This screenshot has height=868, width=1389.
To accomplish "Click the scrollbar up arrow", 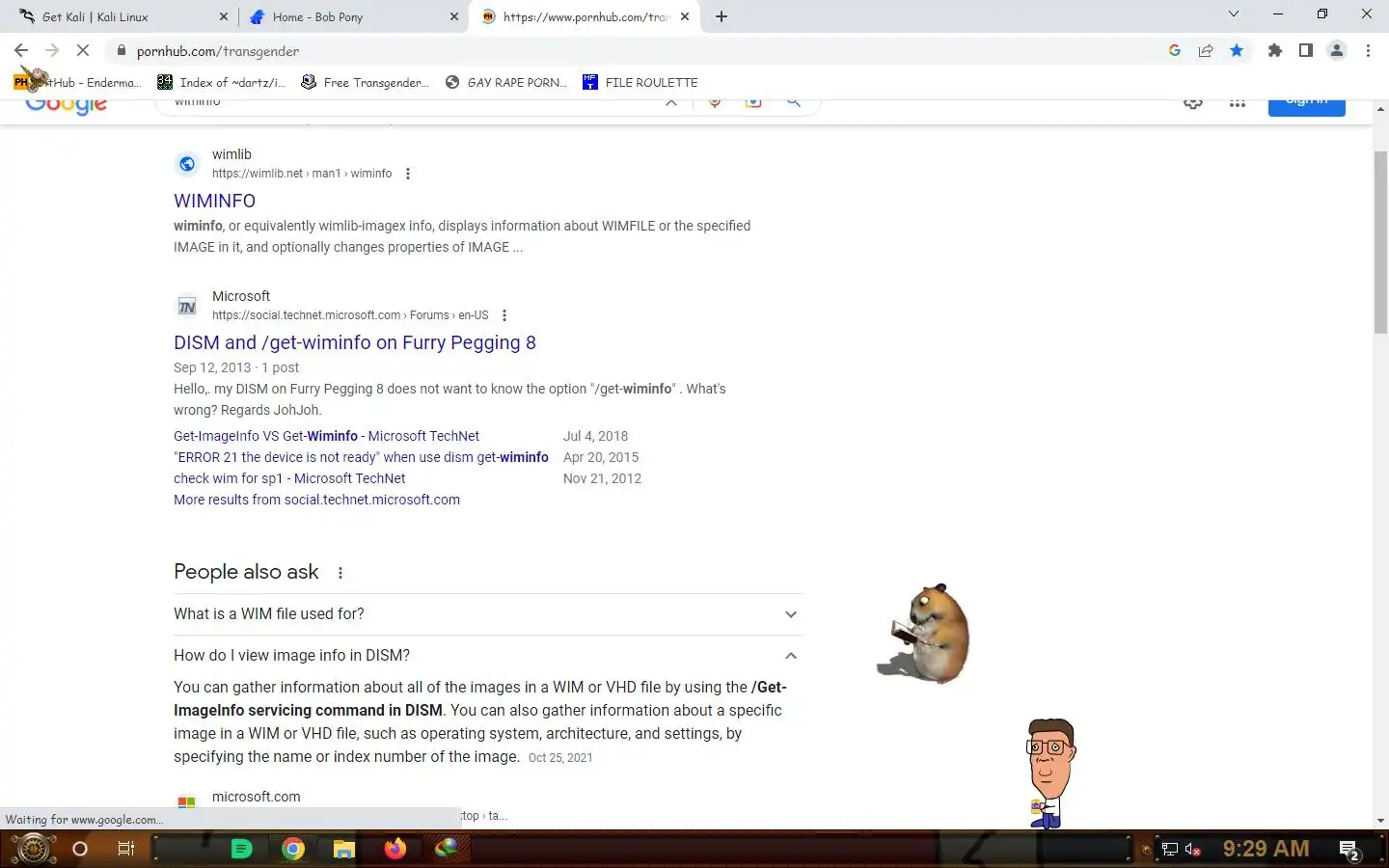I will [1380, 107].
